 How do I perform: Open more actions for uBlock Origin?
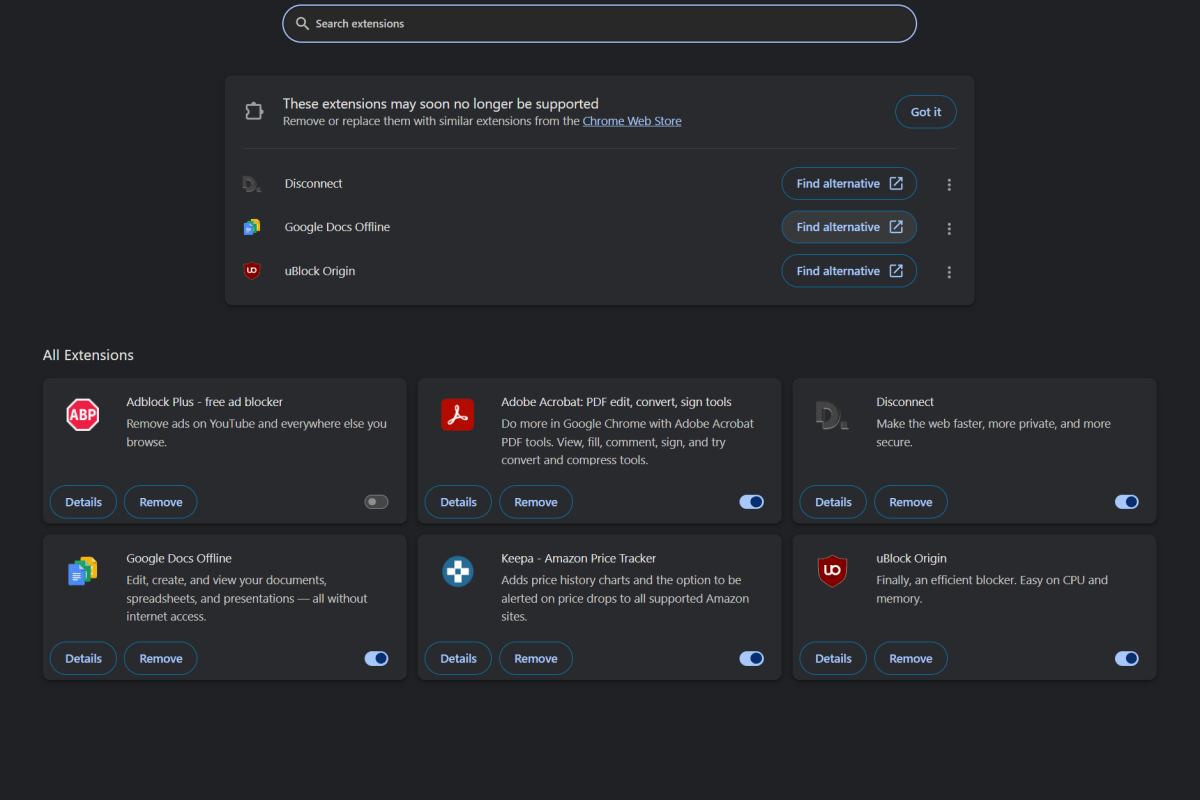(x=949, y=272)
